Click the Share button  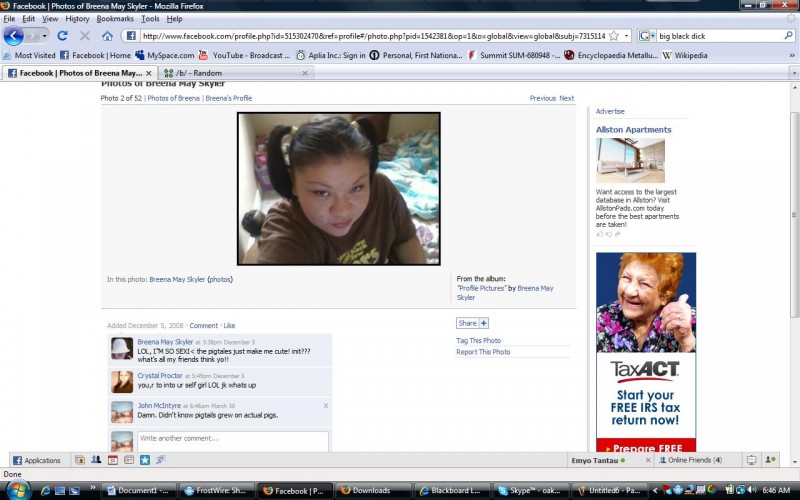467,323
